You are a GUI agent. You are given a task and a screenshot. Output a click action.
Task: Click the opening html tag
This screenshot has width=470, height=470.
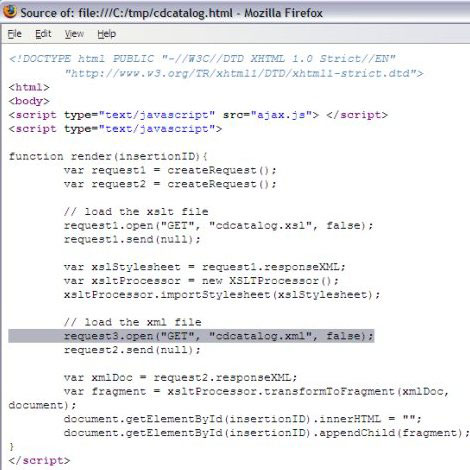point(29,87)
